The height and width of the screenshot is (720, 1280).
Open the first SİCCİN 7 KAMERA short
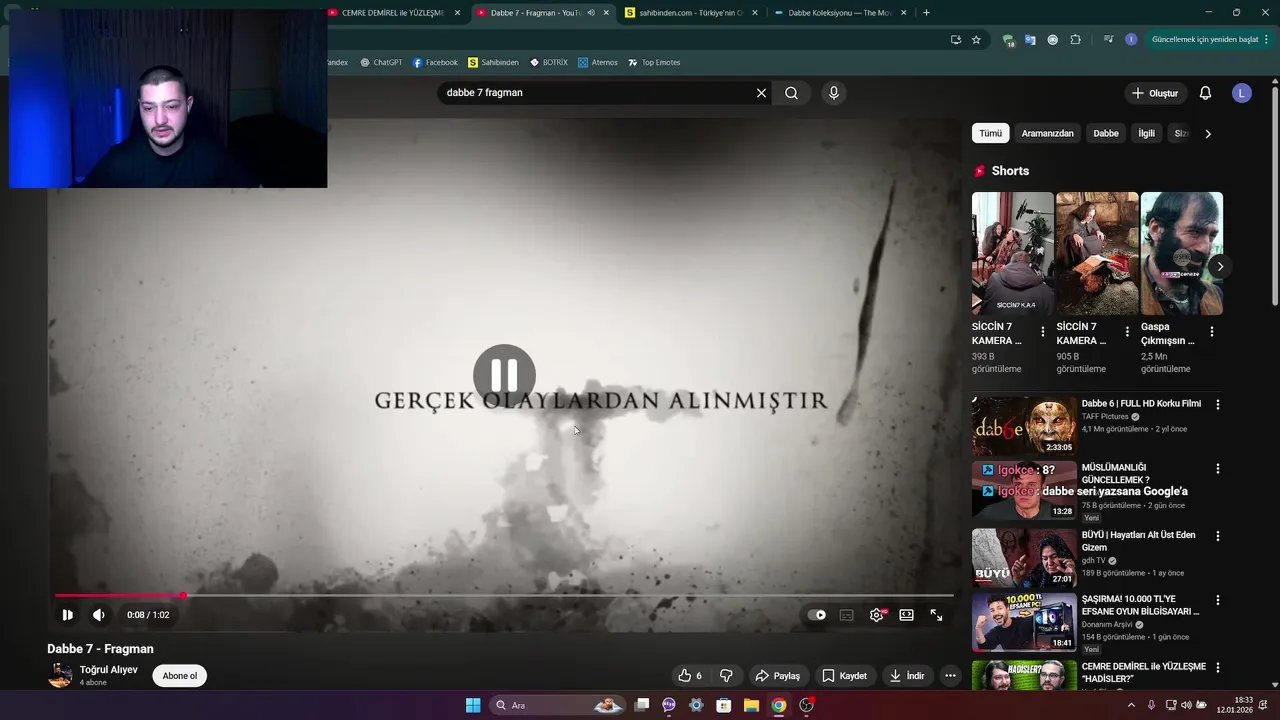[1012, 253]
